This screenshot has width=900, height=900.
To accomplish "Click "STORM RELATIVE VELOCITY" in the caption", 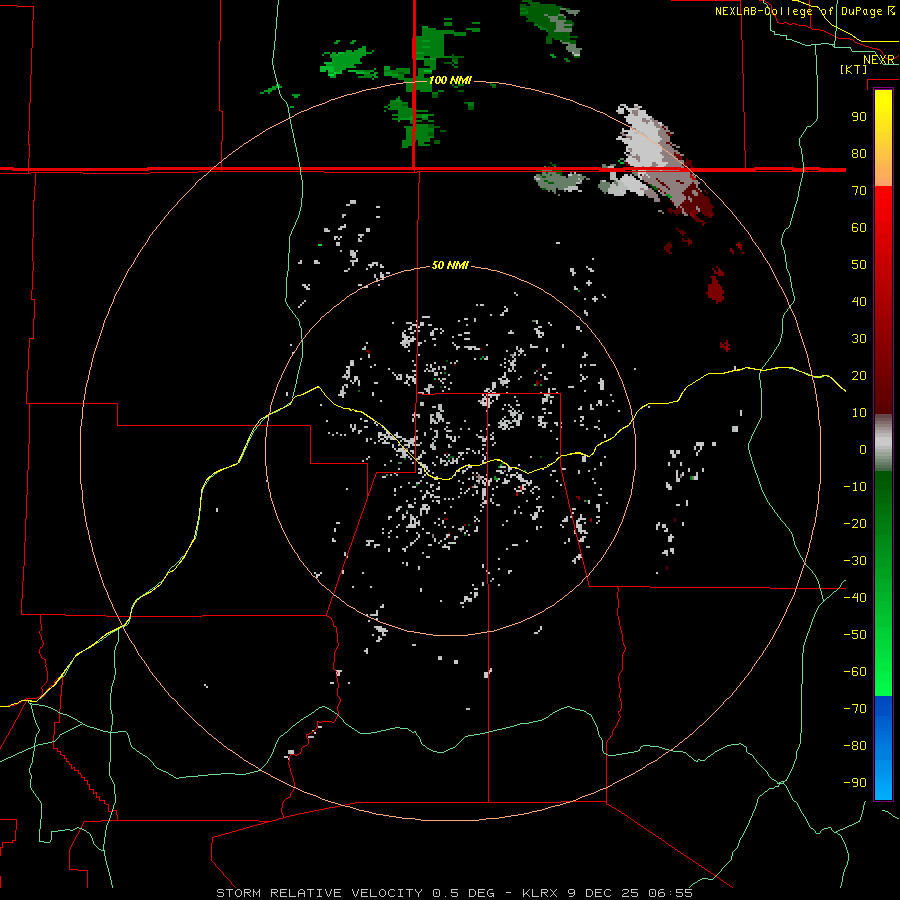I will point(319,893).
